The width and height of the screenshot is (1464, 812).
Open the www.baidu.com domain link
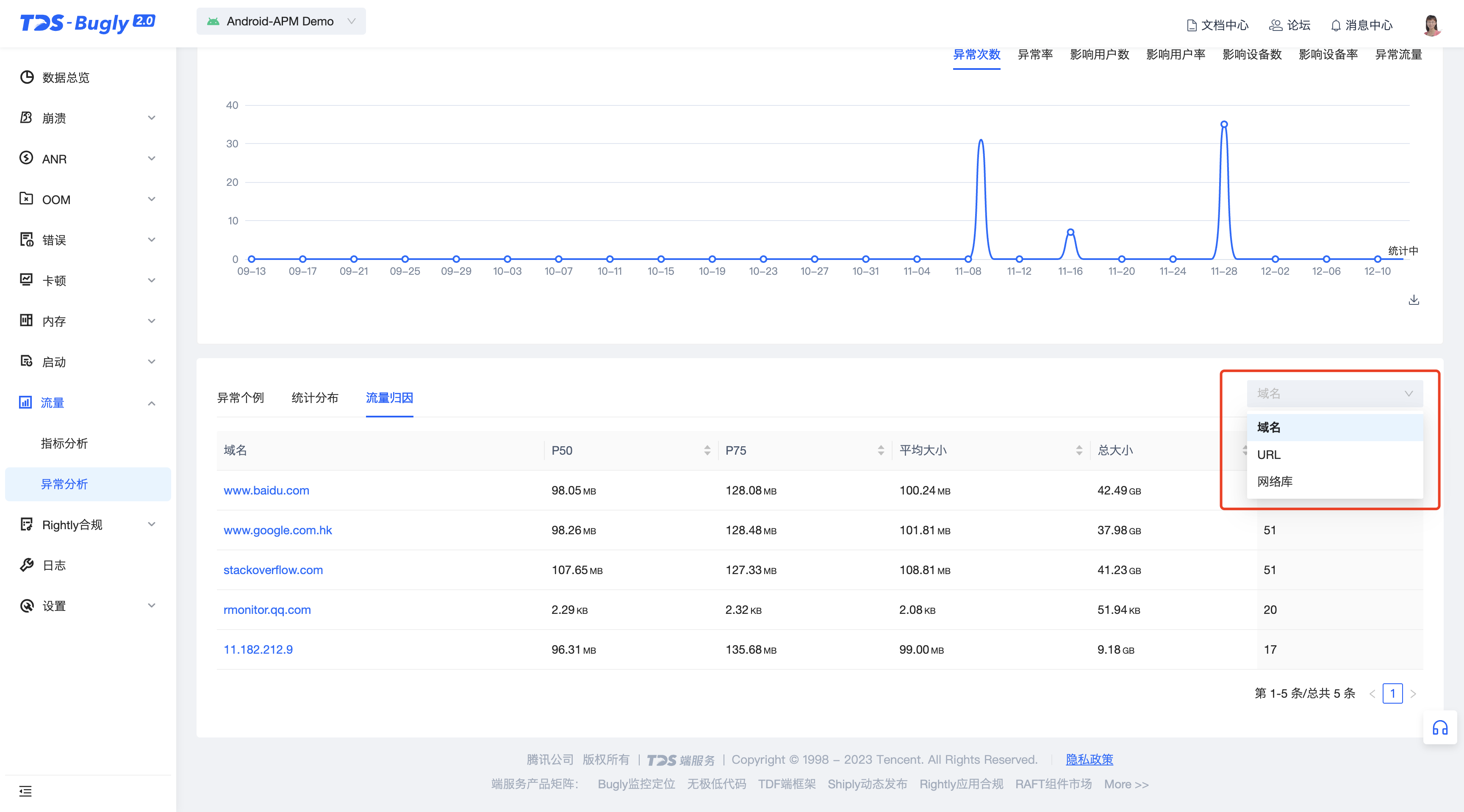[266, 491]
